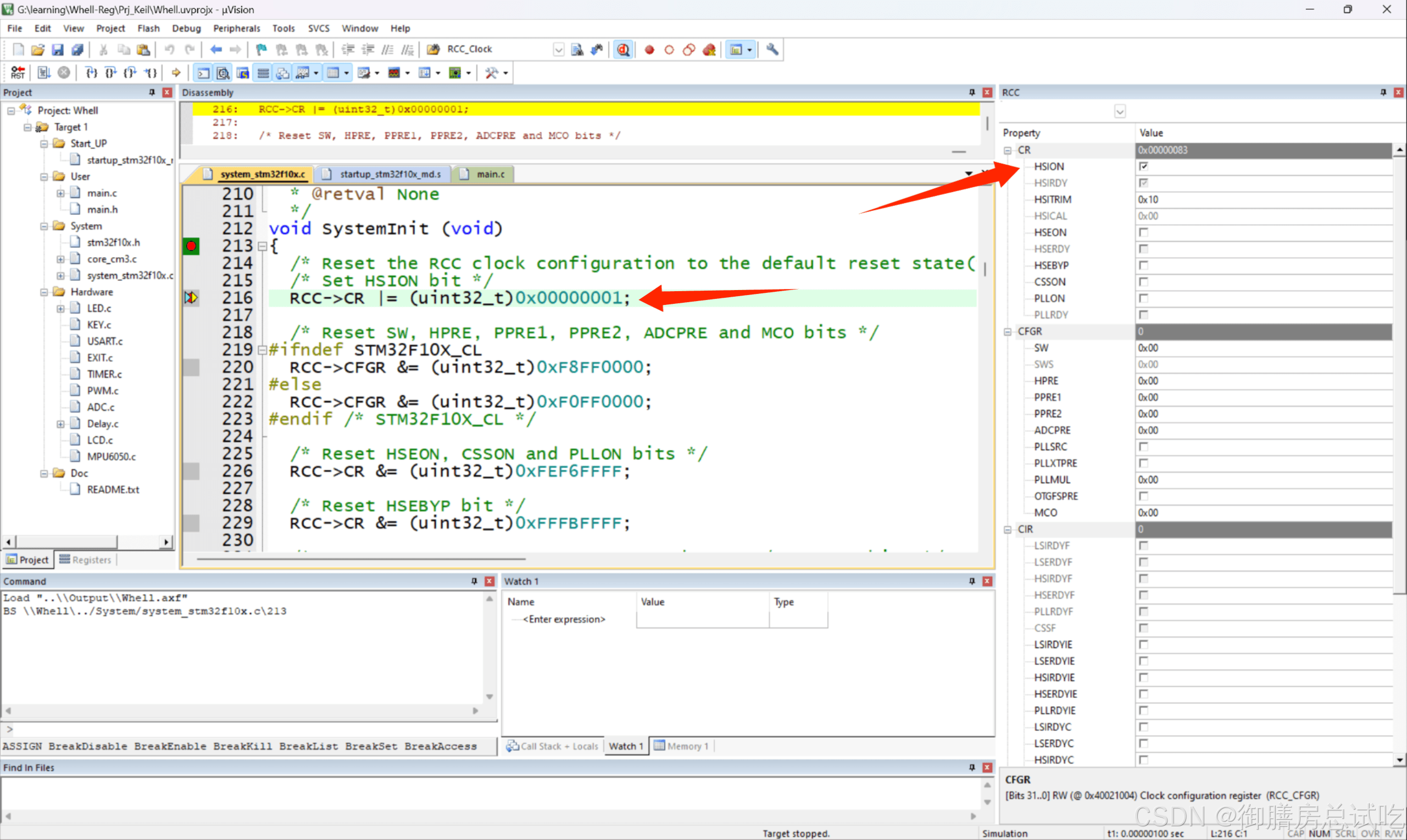Viewport: 1407px width, 840px height.
Task: Click the Run to Cursor Line icon
Action: point(150,73)
